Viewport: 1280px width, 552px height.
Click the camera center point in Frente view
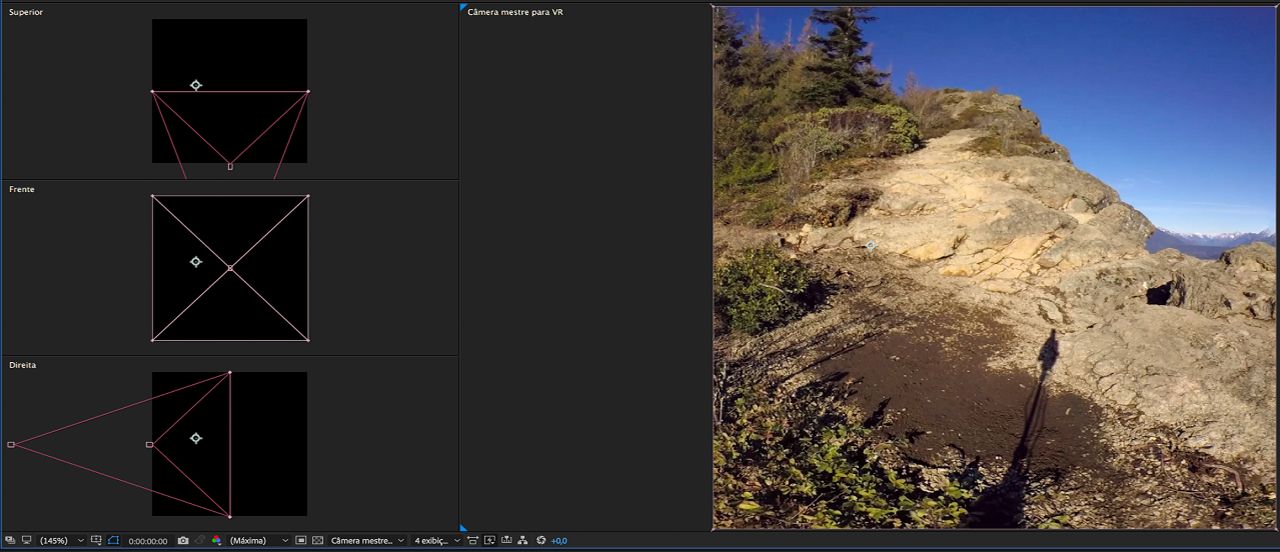(x=230, y=268)
